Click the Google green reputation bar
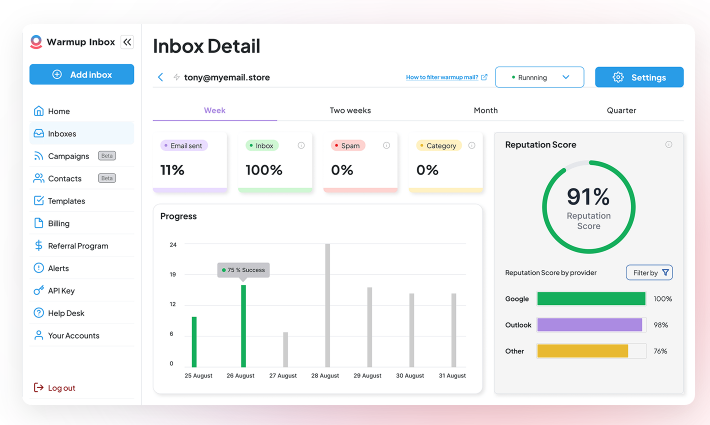 [591, 299]
